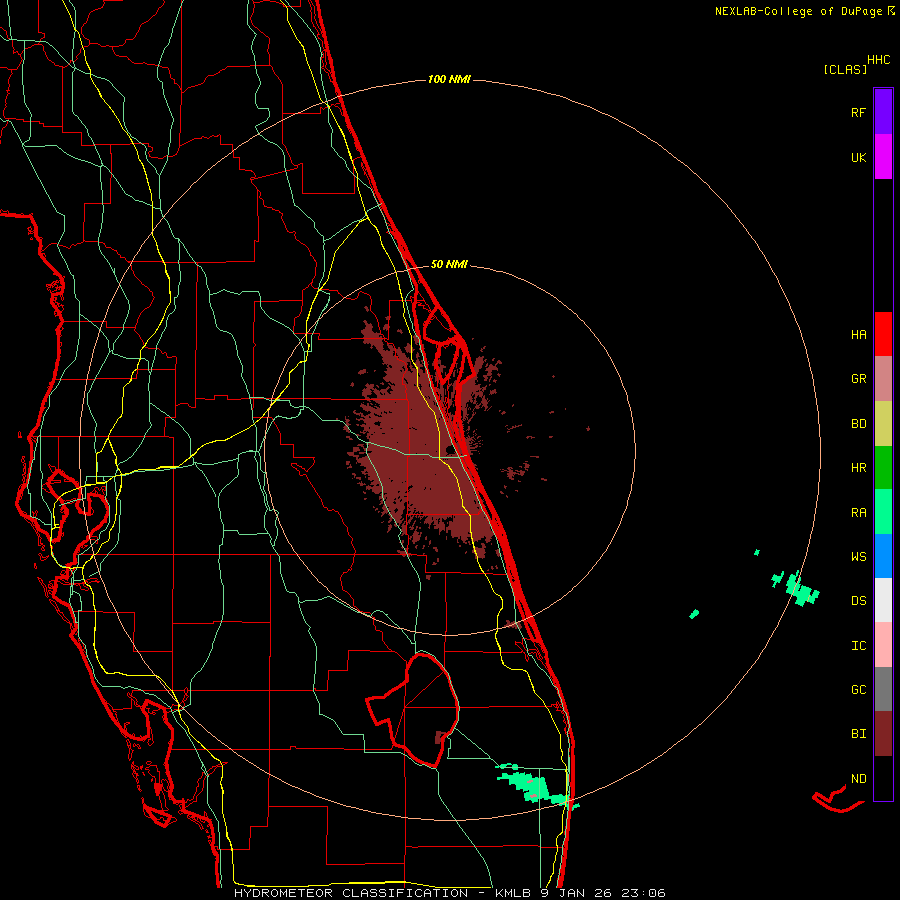
Task: Click the DS legend label
Action: pyautogui.click(x=858, y=600)
